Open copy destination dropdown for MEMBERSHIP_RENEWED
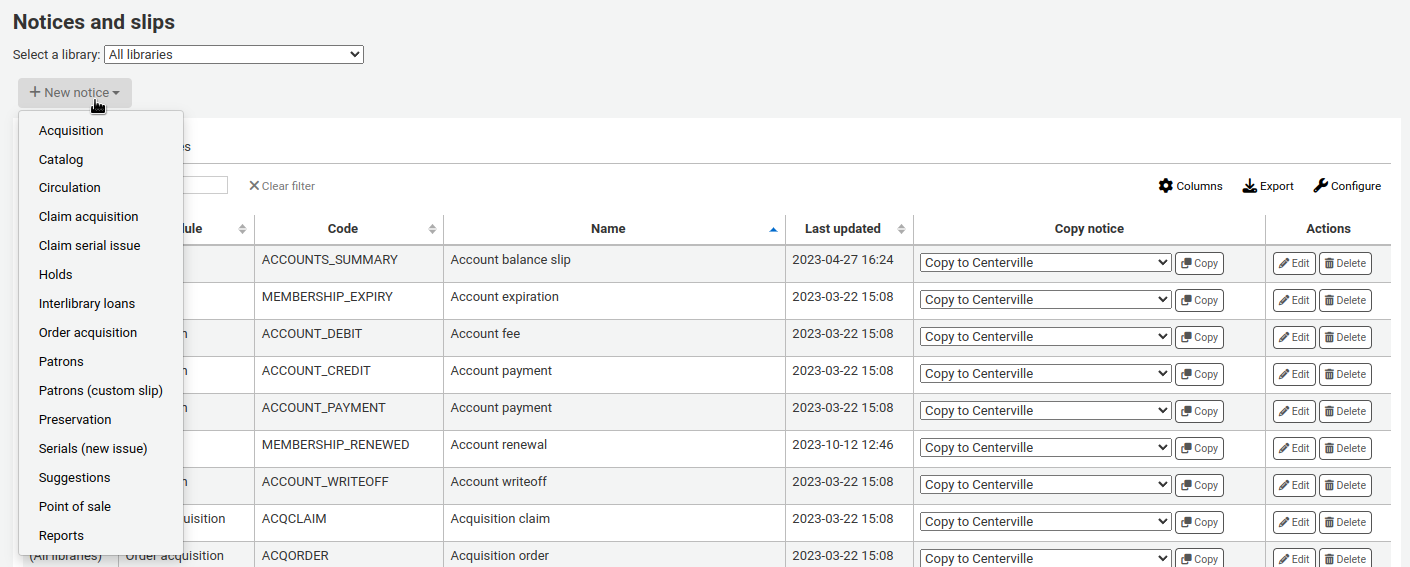The image size is (1410, 567). [x=1044, y=448]
